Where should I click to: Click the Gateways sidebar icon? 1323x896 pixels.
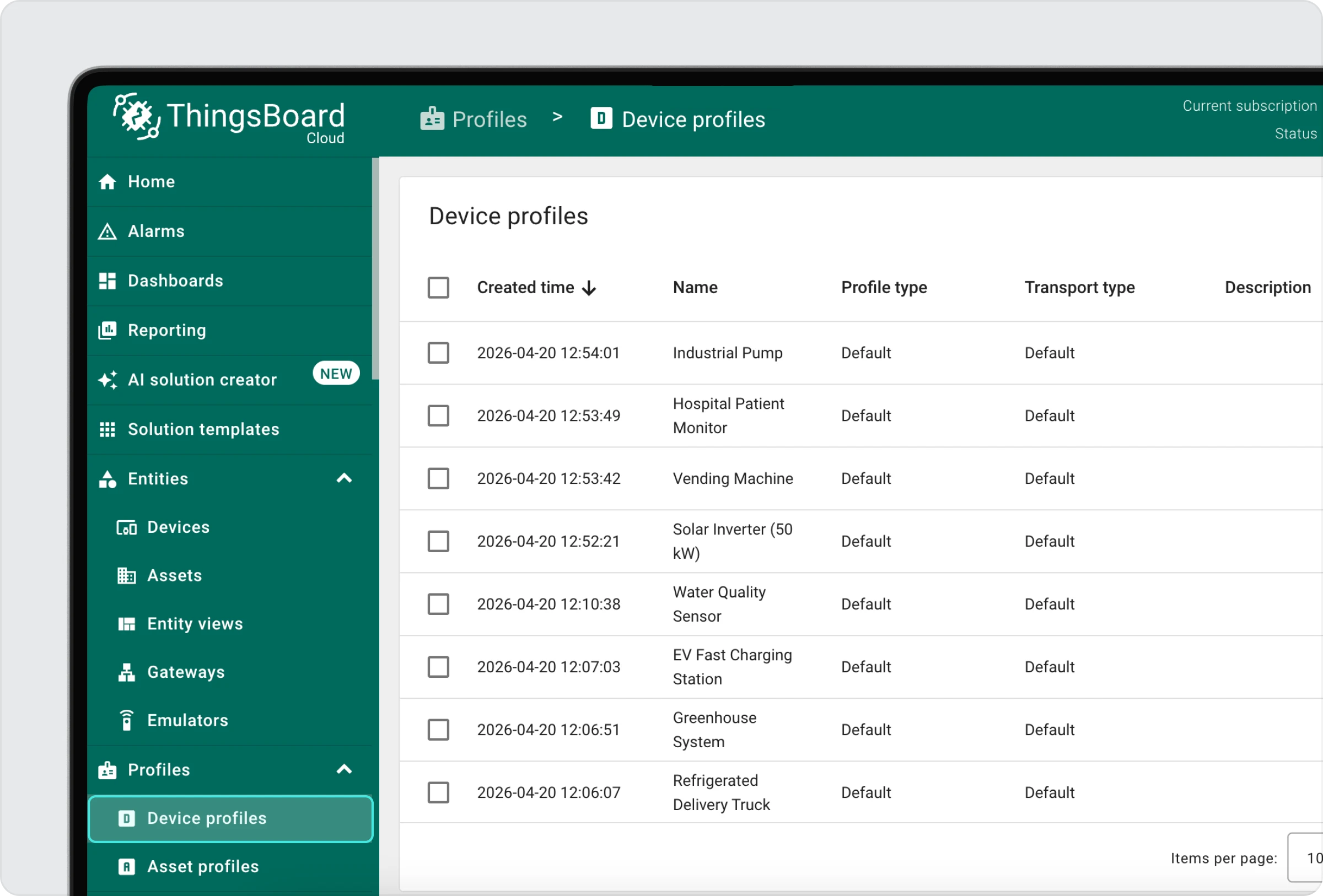coord(126,672)
